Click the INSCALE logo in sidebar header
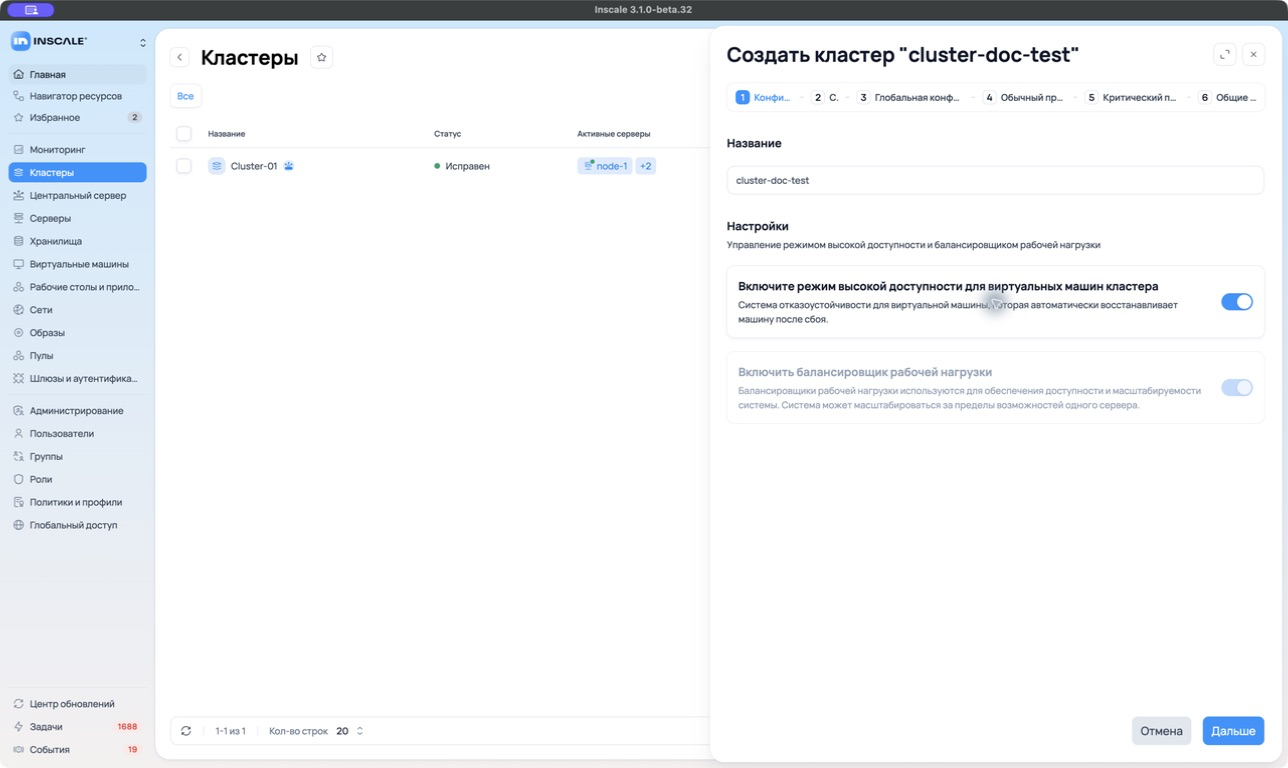Image resolution: width=1288 pixels, height=768 pixels. [x=49, y=41]
